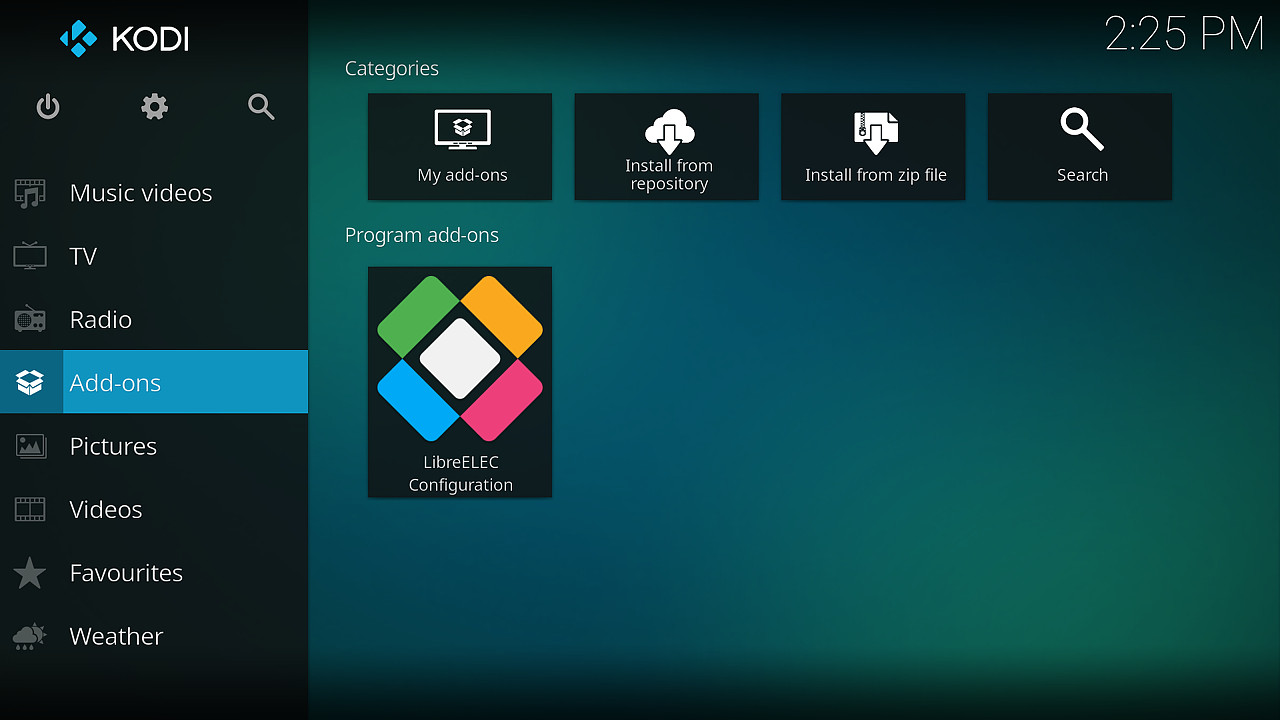The image size is (1280, 720).
Task: Click the Weather cloud icon
Action: click(x=30, y=636)
